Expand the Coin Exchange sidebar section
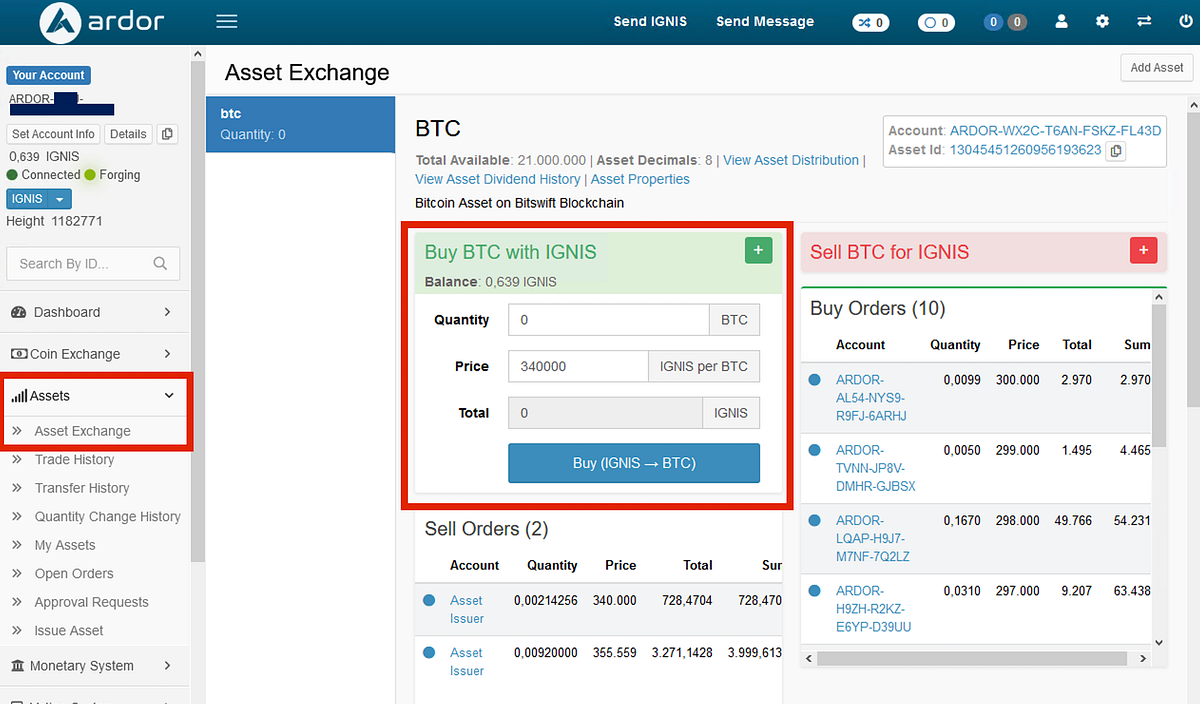 (x=95, y=354)
